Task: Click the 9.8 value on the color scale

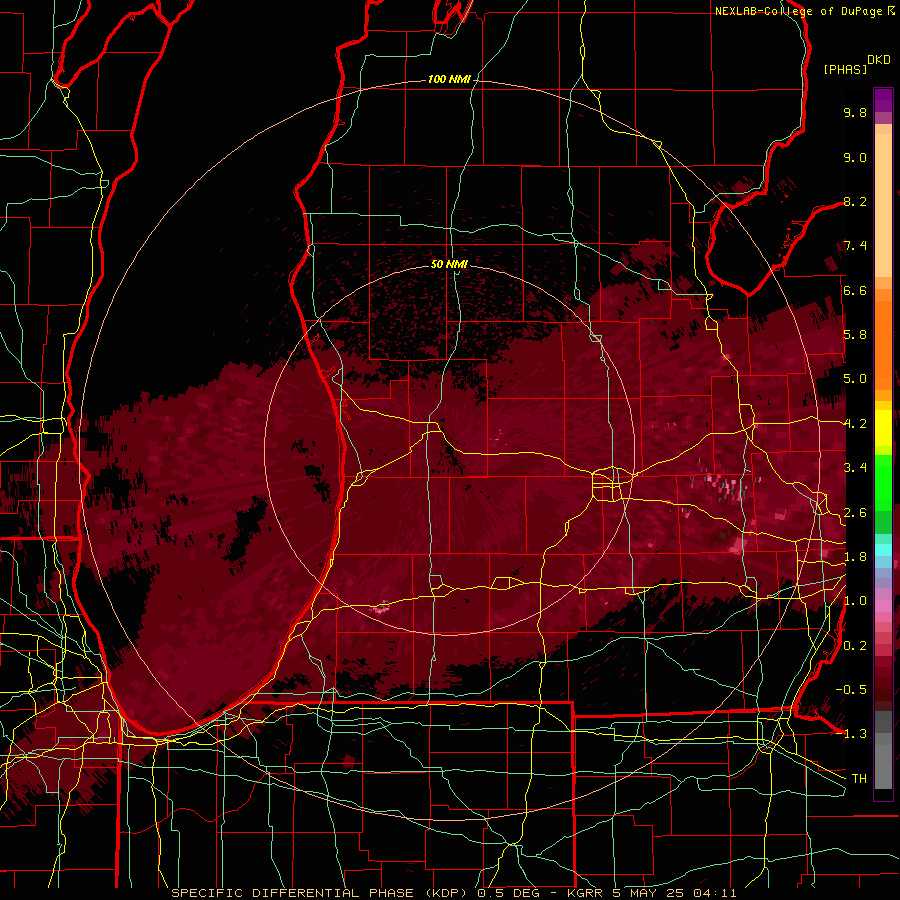Action: (855, 112)
